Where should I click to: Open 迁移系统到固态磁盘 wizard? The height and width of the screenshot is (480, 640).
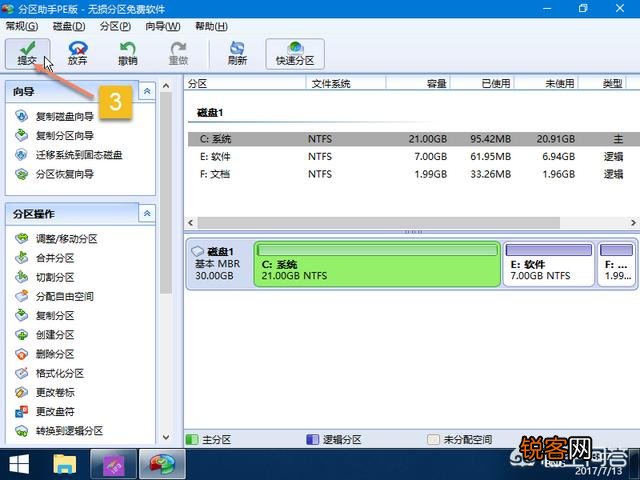69,155
